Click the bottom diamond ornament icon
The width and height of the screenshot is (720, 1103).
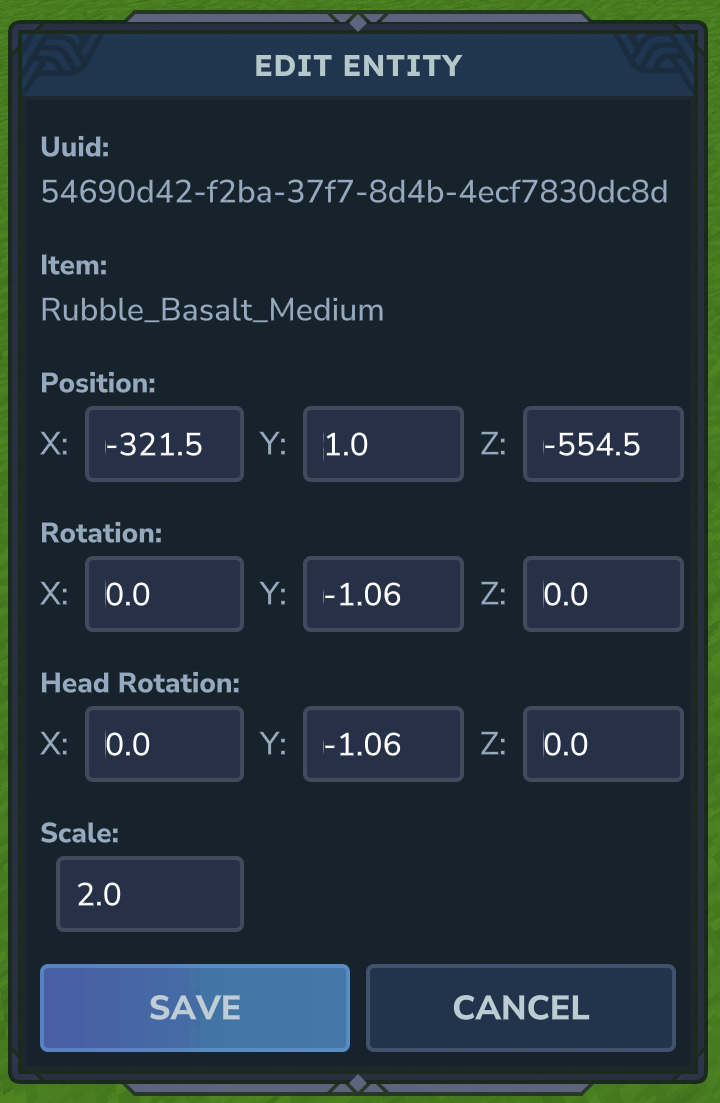coord(358,1083)
